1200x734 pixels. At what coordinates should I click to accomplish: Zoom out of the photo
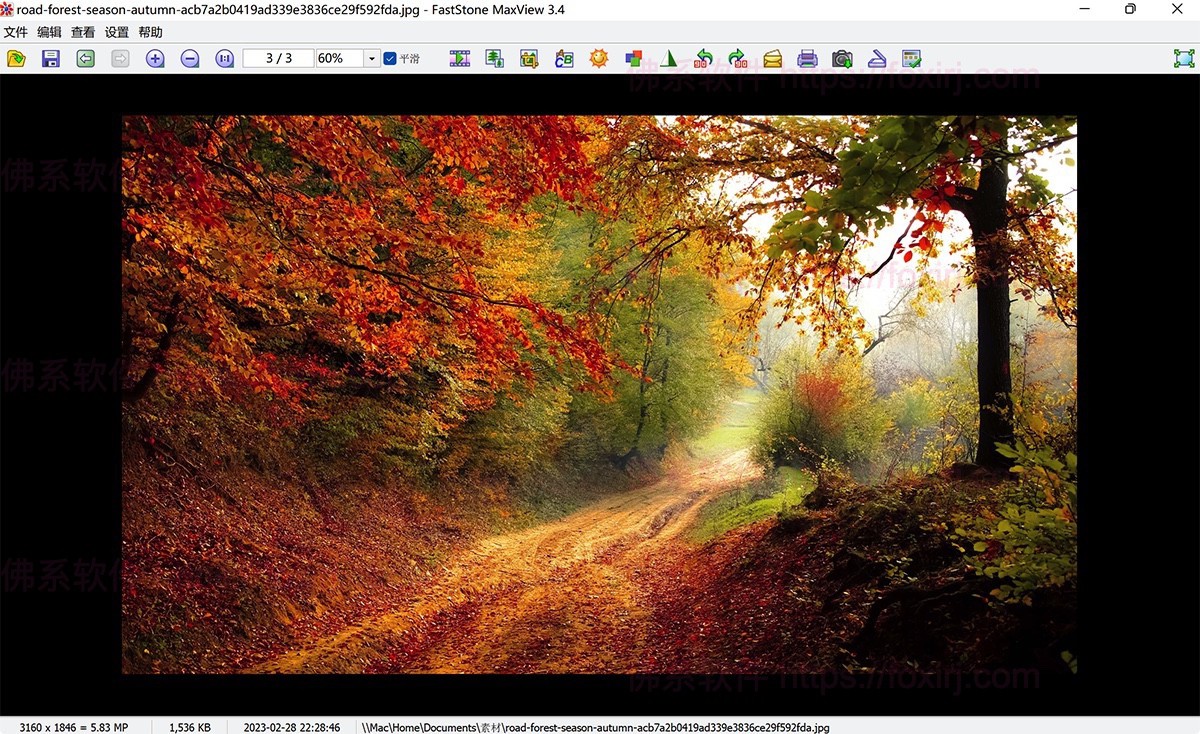[189, 58]
